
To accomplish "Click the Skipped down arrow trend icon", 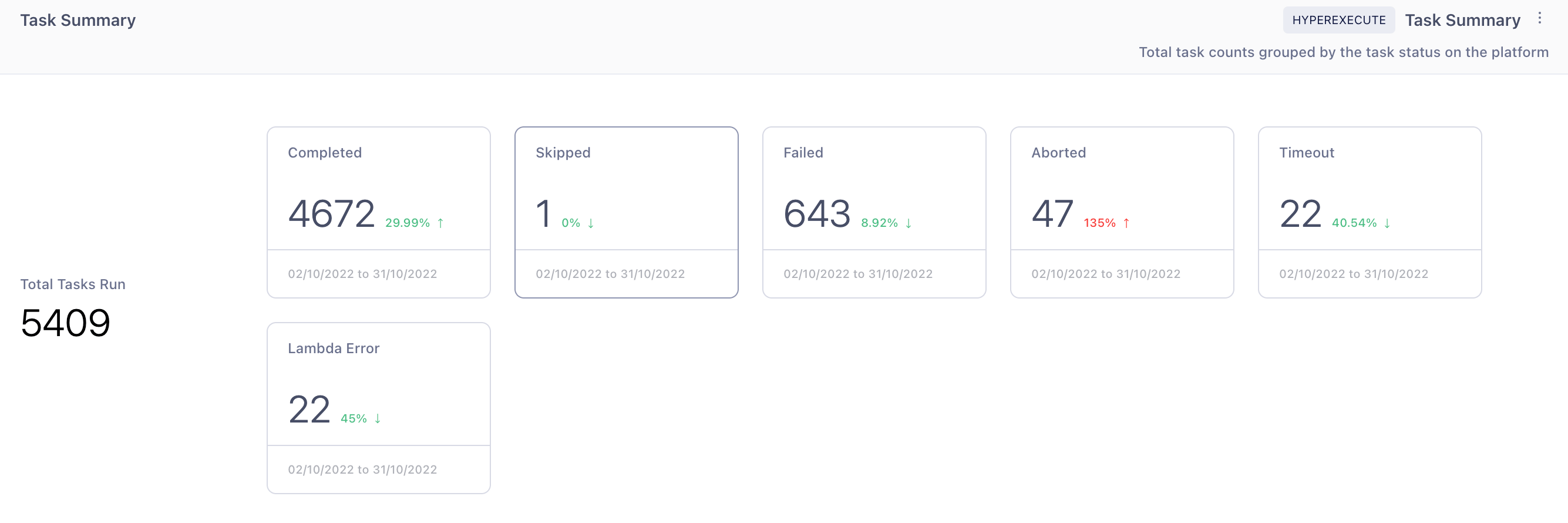I will tap(590, 223).
